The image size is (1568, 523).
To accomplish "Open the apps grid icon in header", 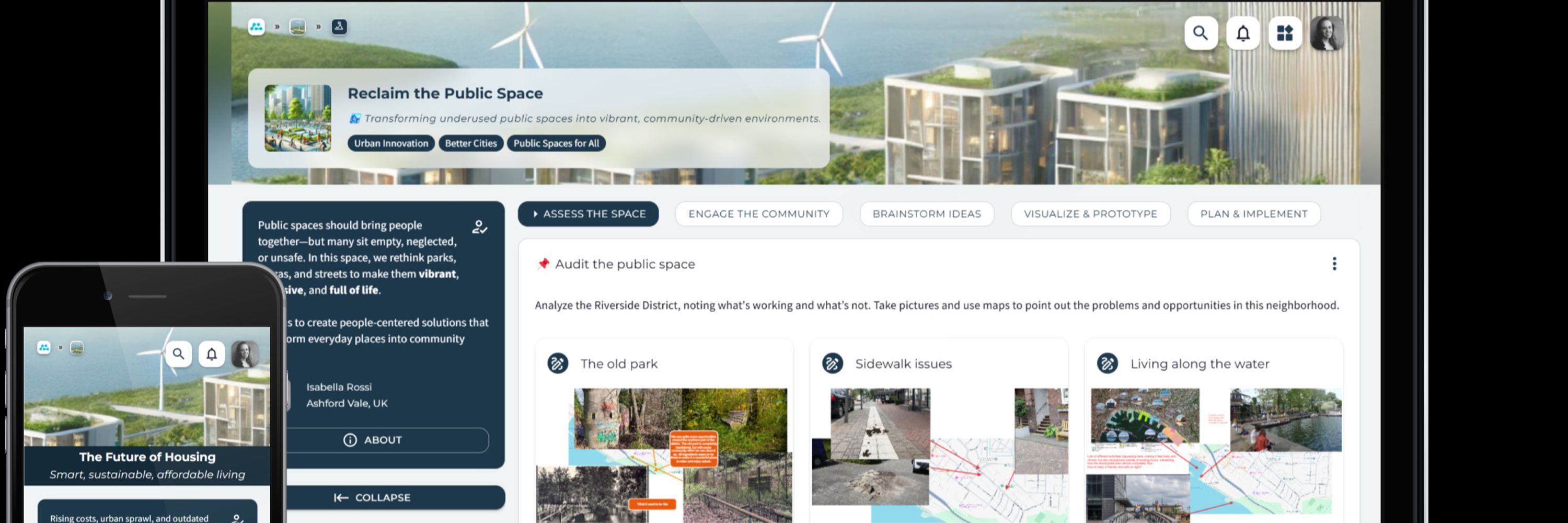I will (1284, 33).
